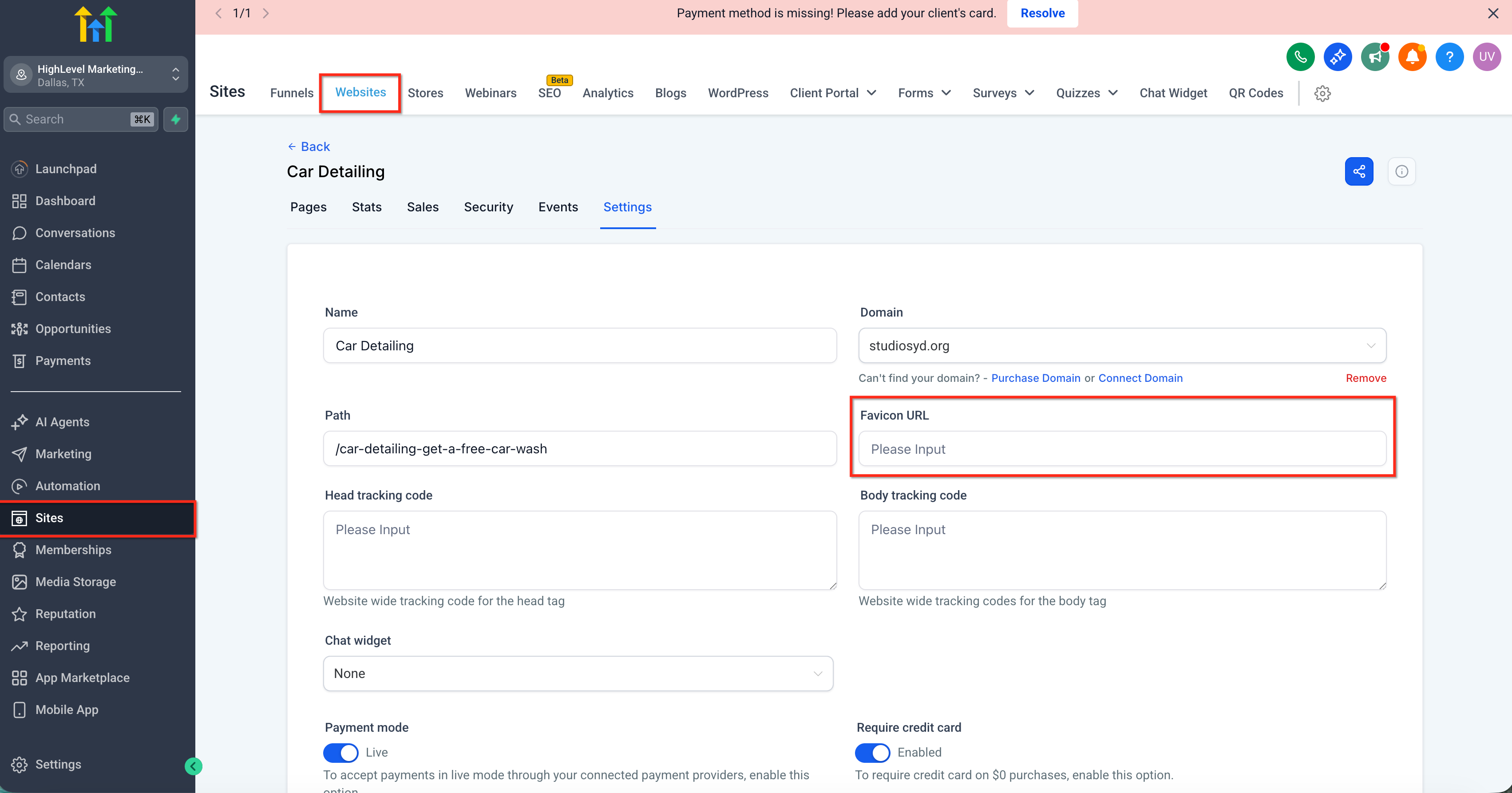Click the info circle icon beside share

[x=1401, y=171]
